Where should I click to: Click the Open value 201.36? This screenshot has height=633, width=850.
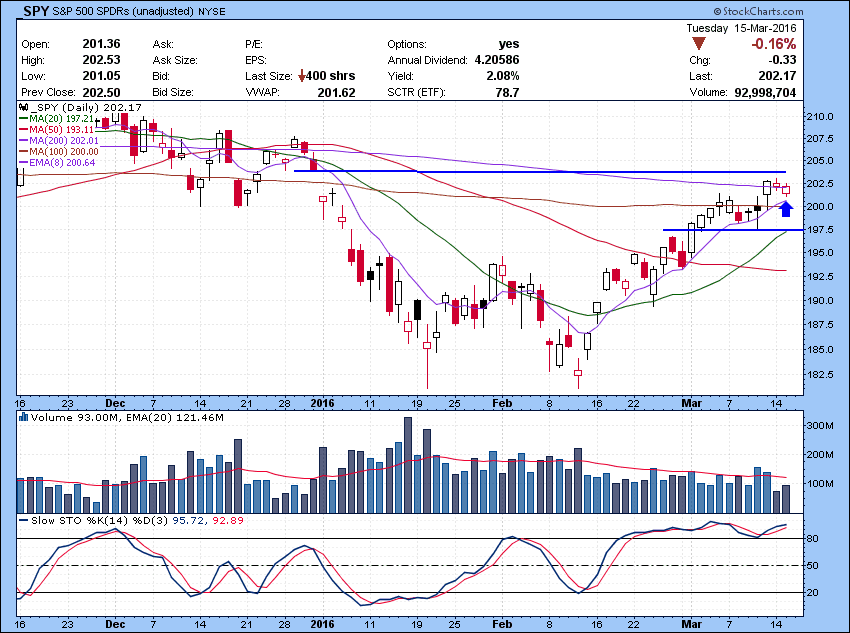[101, 44]
